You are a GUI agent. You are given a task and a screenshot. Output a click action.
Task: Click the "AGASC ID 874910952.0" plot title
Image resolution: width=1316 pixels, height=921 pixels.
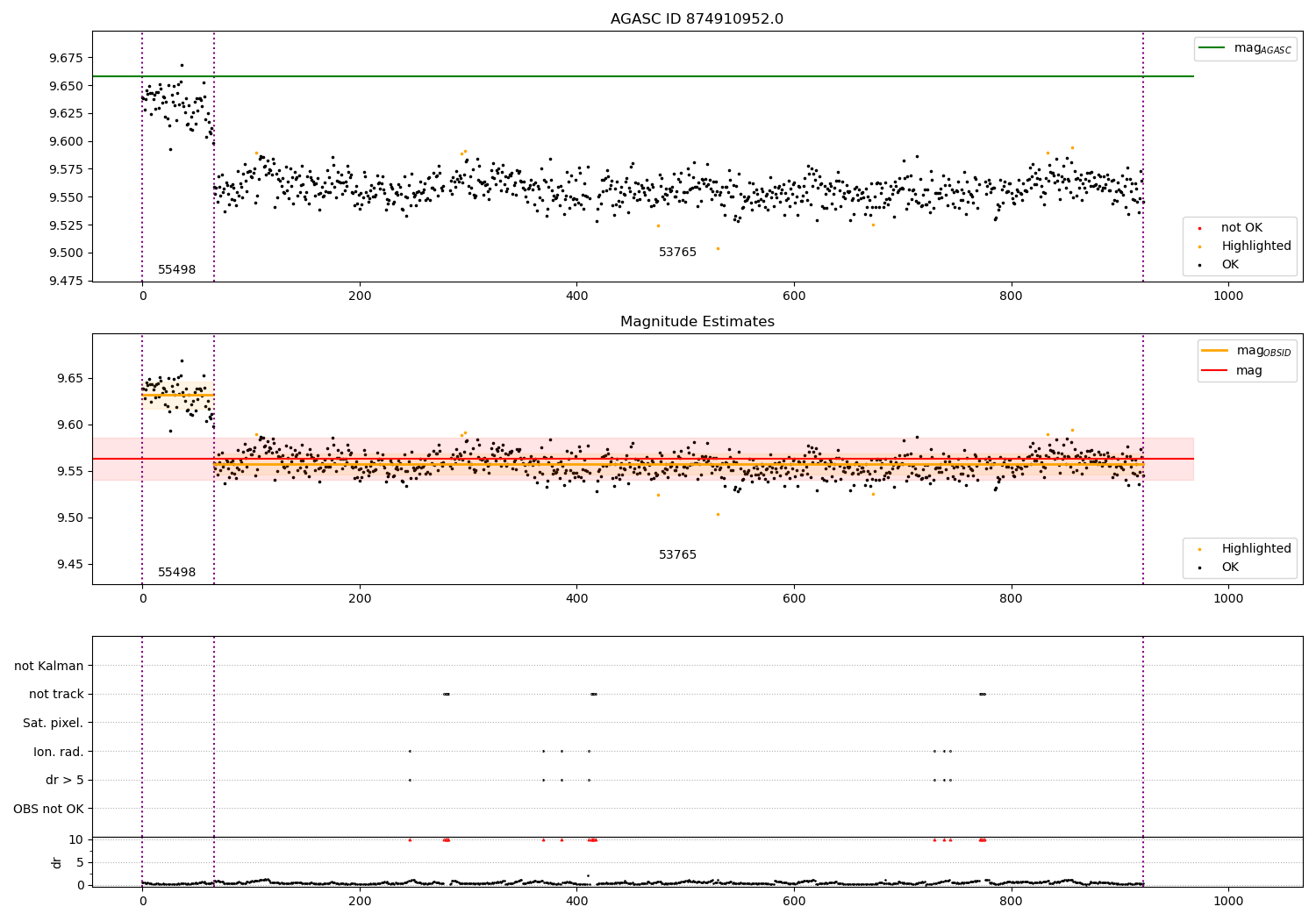[x=697, y=19]
